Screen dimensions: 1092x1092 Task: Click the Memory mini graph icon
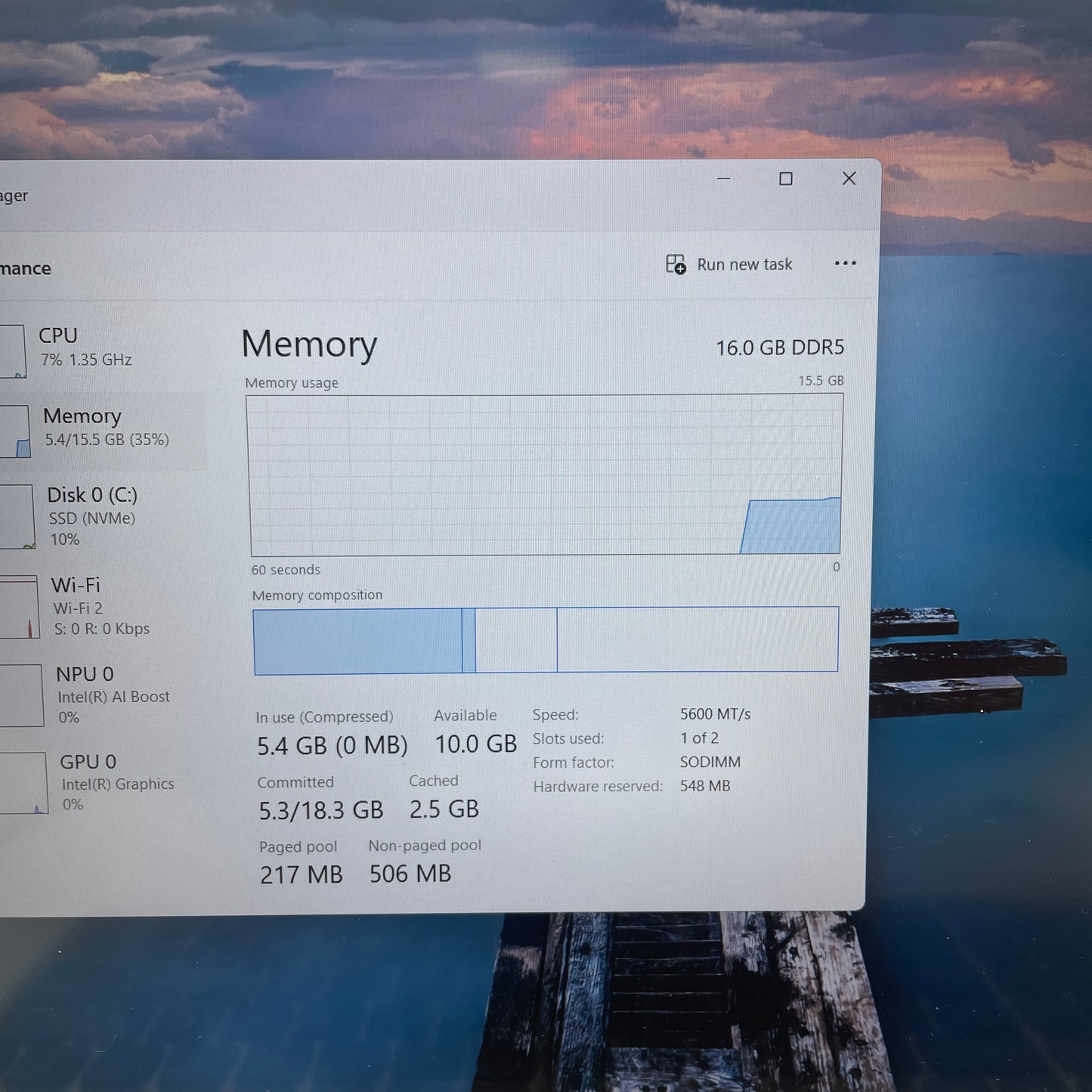(15, 432)
